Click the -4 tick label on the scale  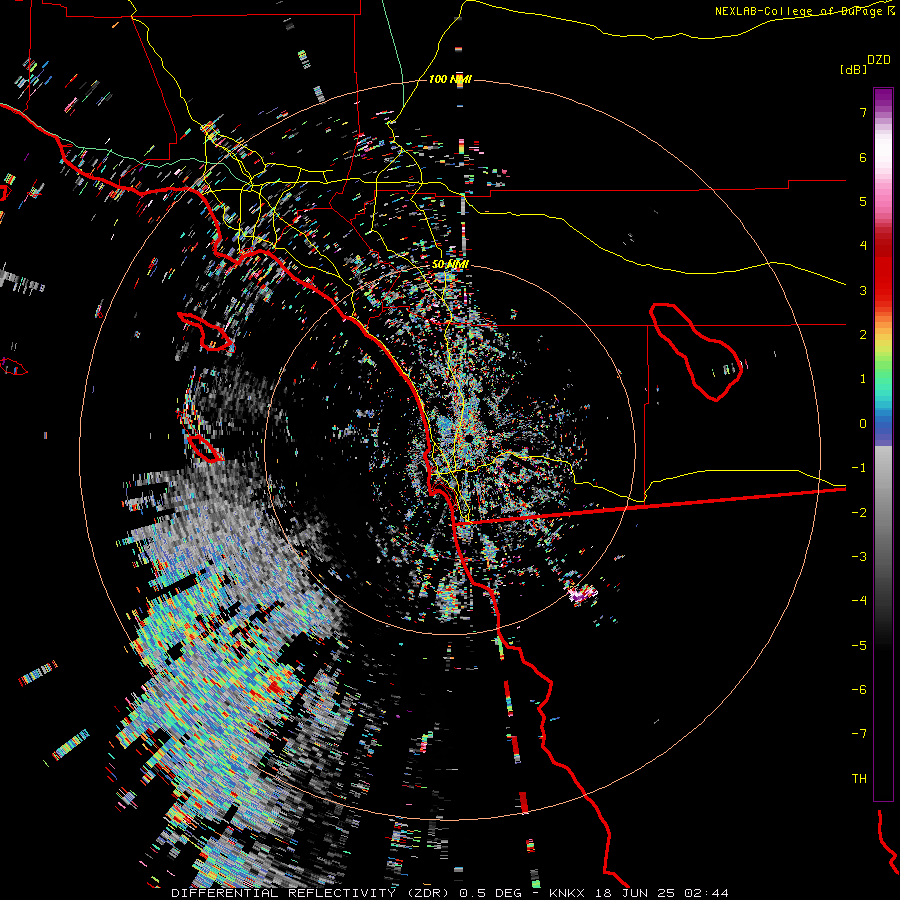859,600
